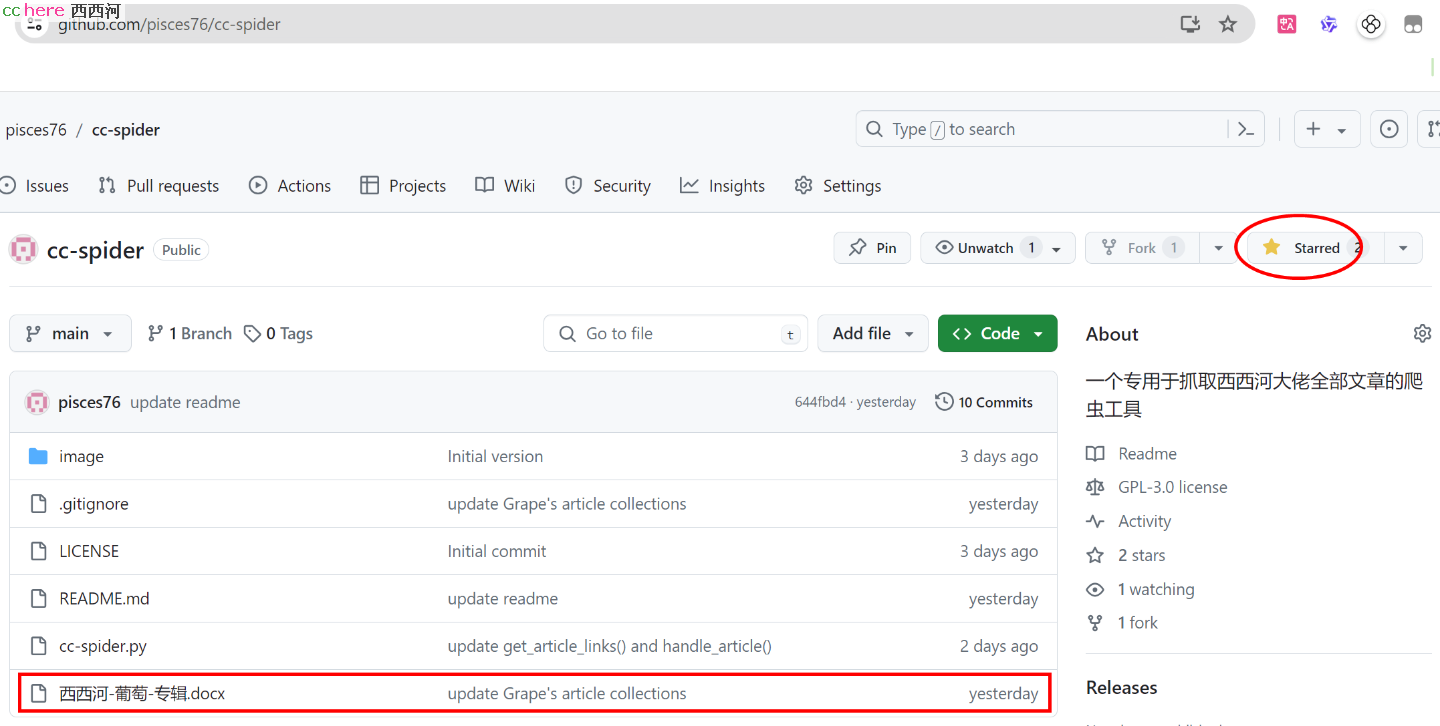The width and height of the screenshot is (1440, 726).
Task: Click the scale icon next to GPL-3.0 license
Action: [1095, 487]
